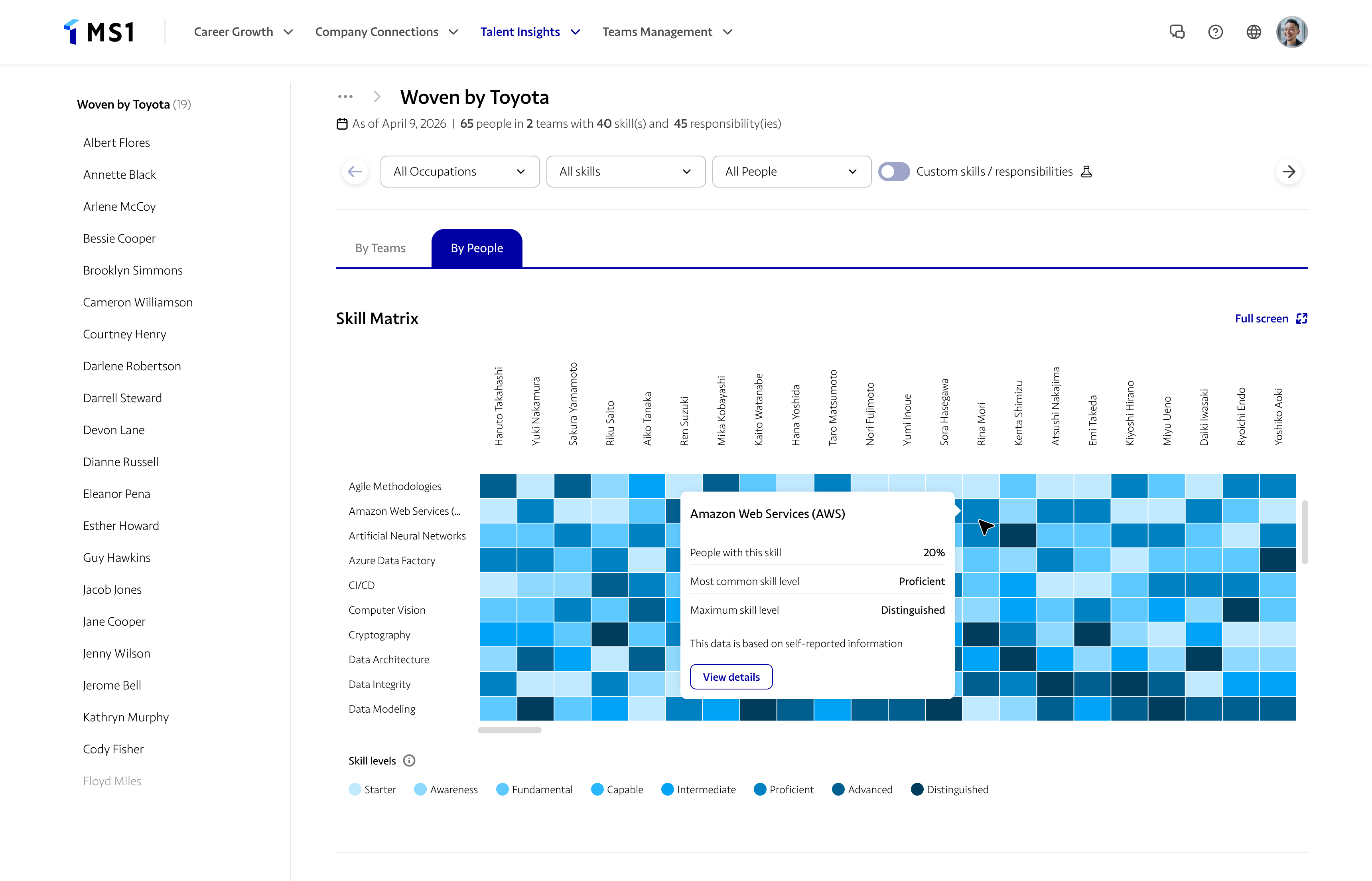Click the Starter skill level swatch
Image resolution: width=1372 pixels, height=881 pixels.
355,790
